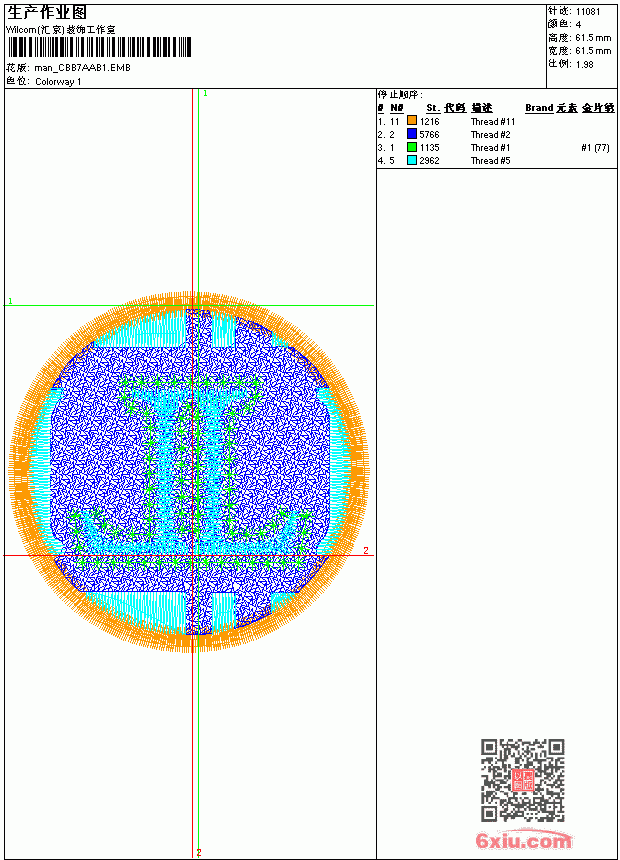This screenshot has width=620, height=860.
Task: Click the QR code image
Action: (x=522, y=780)
